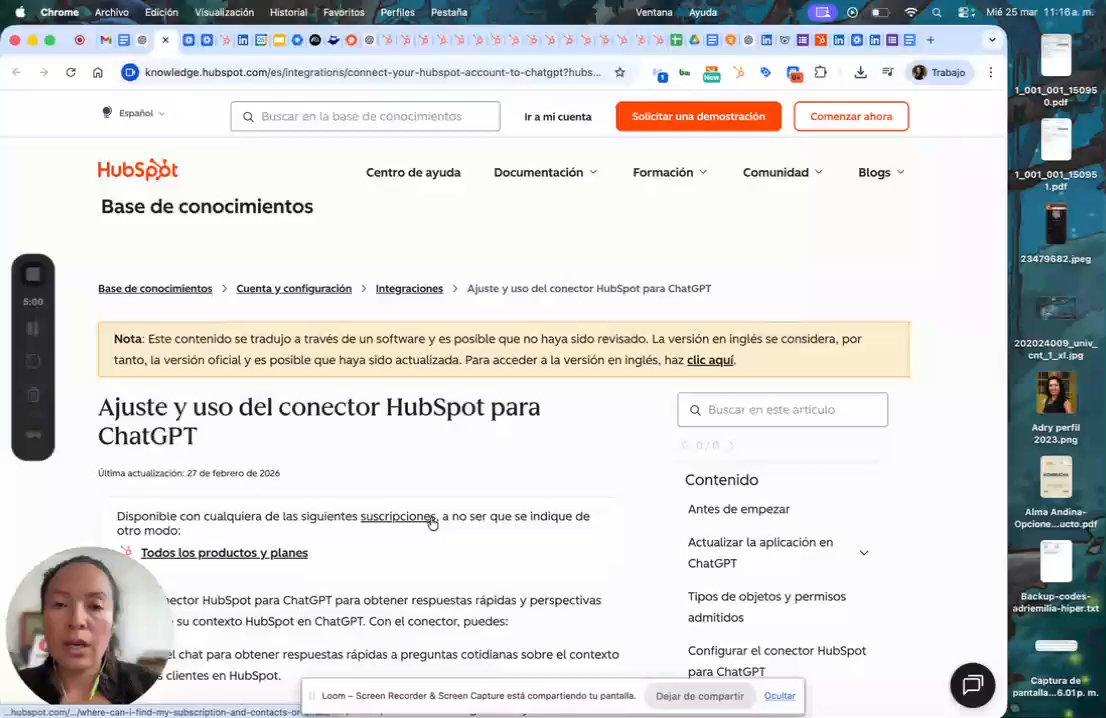Open the tab search dropdown arrow
The height and width of the screenshot is (718, 1106).
pyautogui.click(x=992, y=40)
